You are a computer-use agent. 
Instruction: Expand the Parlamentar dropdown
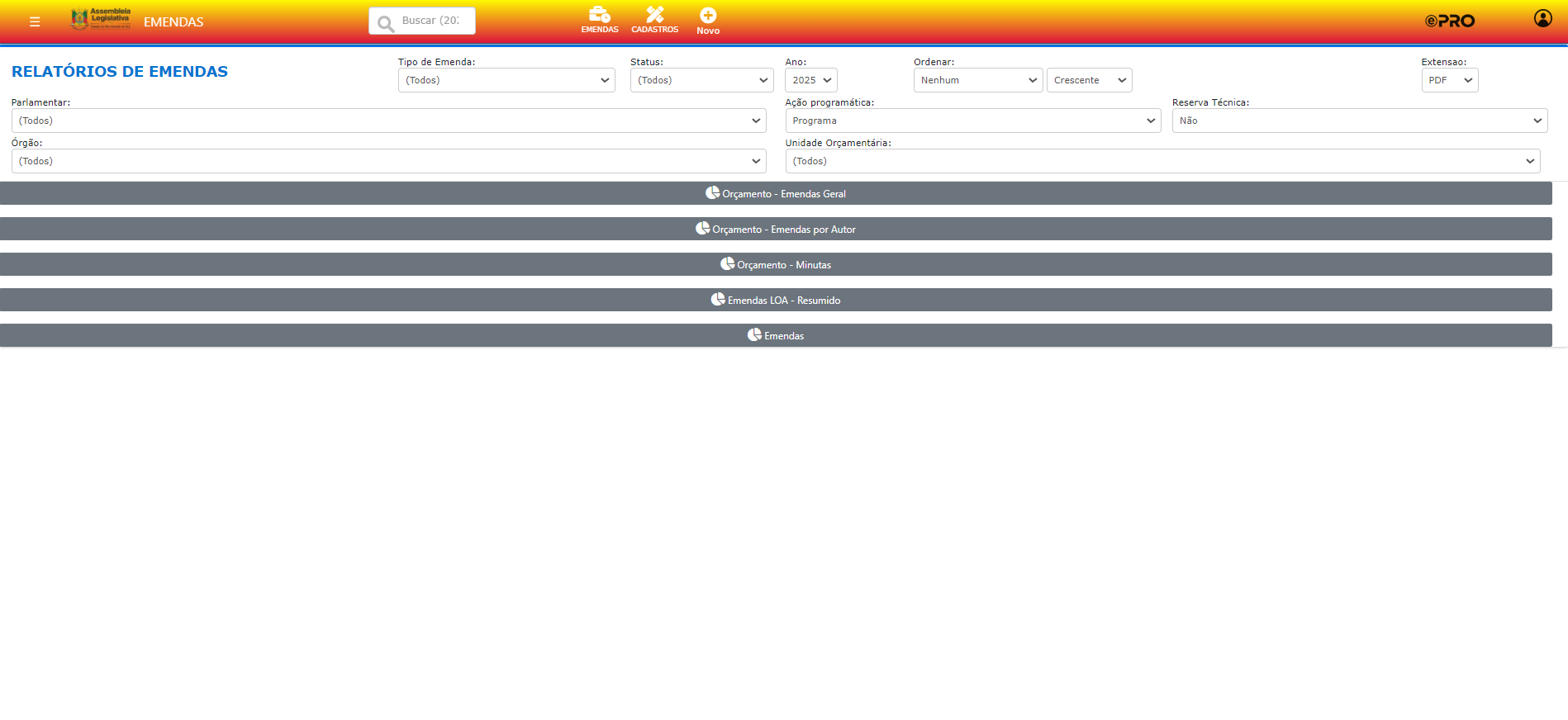tap(388, 121)
